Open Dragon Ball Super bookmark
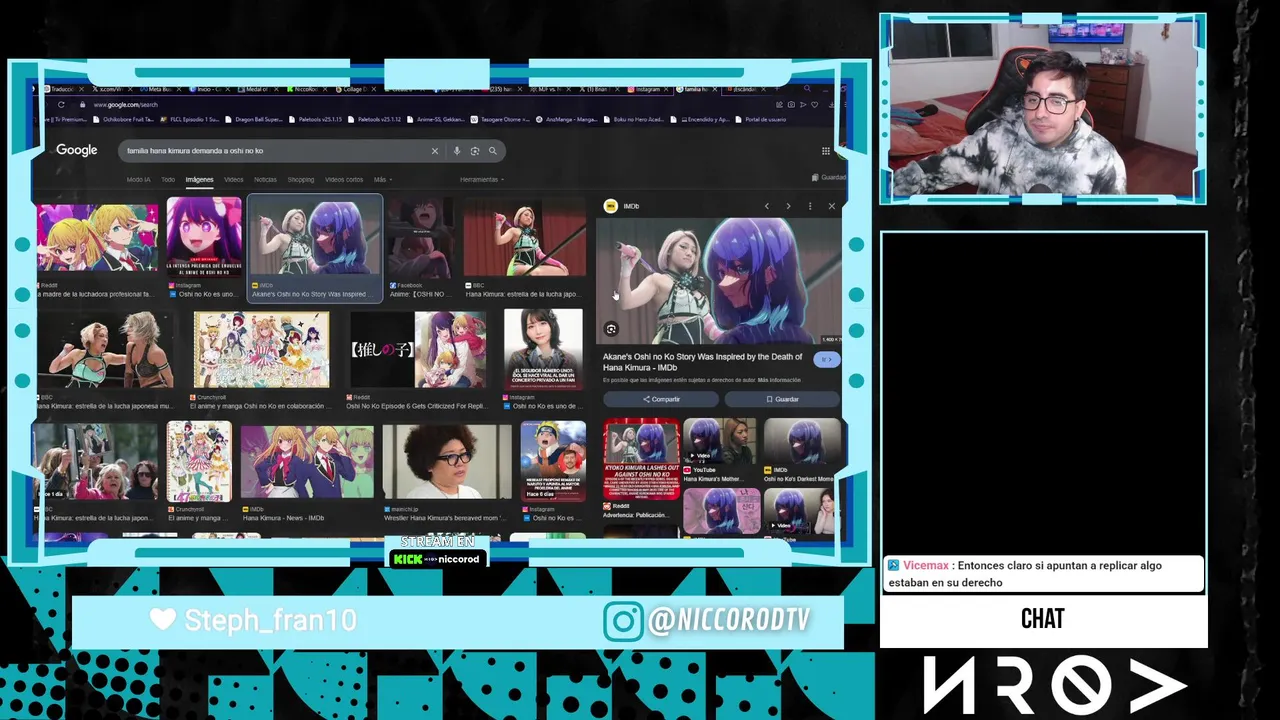Image resolution: width=1280 pixels, height=720 pixels. tap(254, 119)
